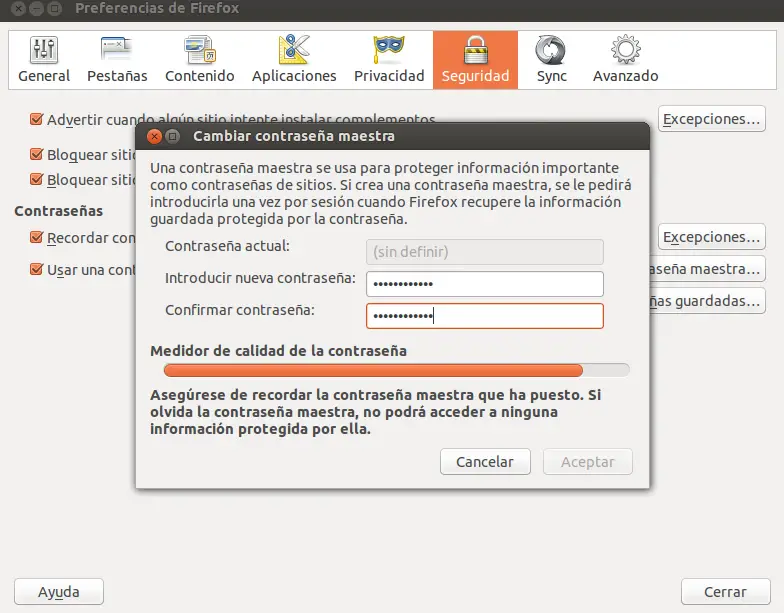
Task: Close the Preferencias de Firefox window
Action: [x=18, y=8]
